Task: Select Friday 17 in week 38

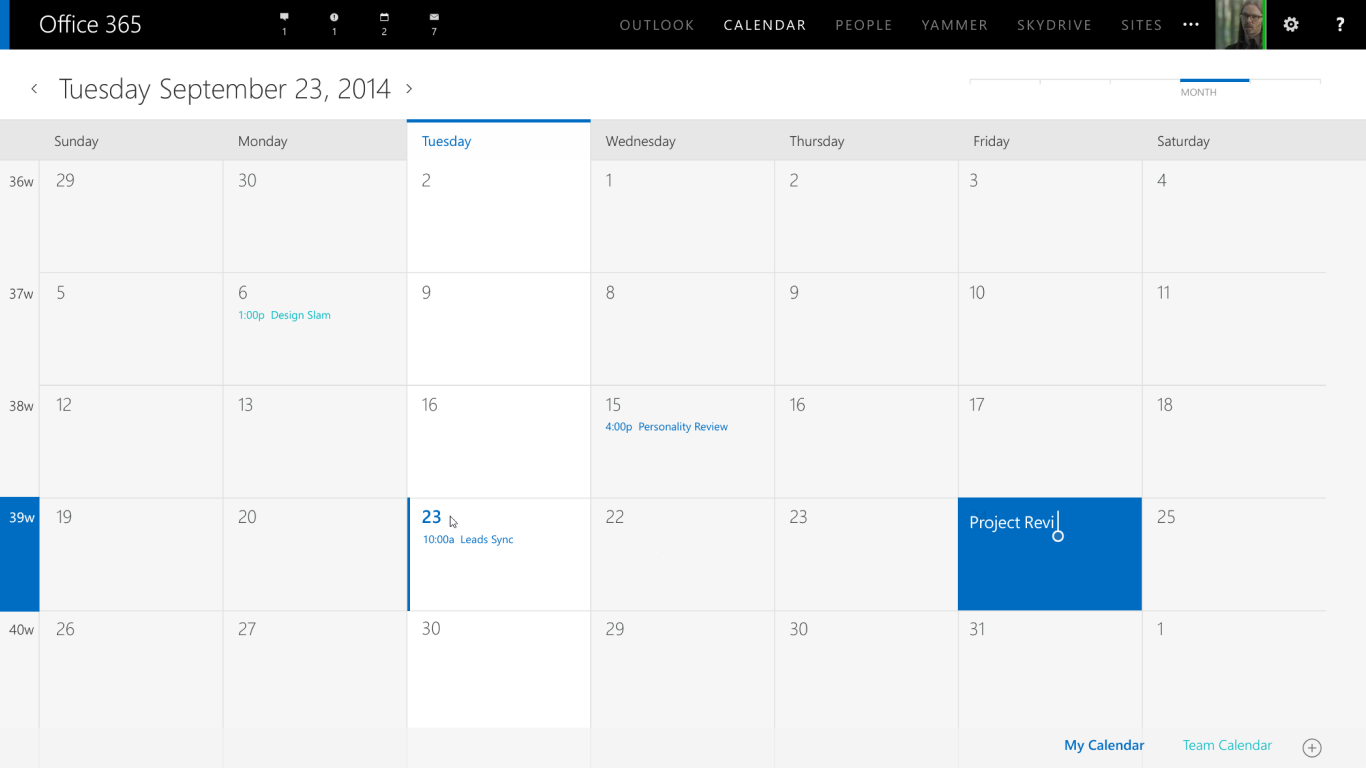Action: (x=1050, y=441)
